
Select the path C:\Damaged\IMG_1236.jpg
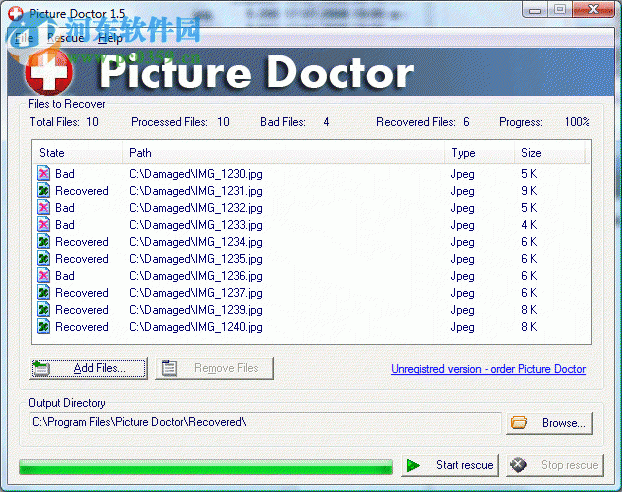pos(196,276)
